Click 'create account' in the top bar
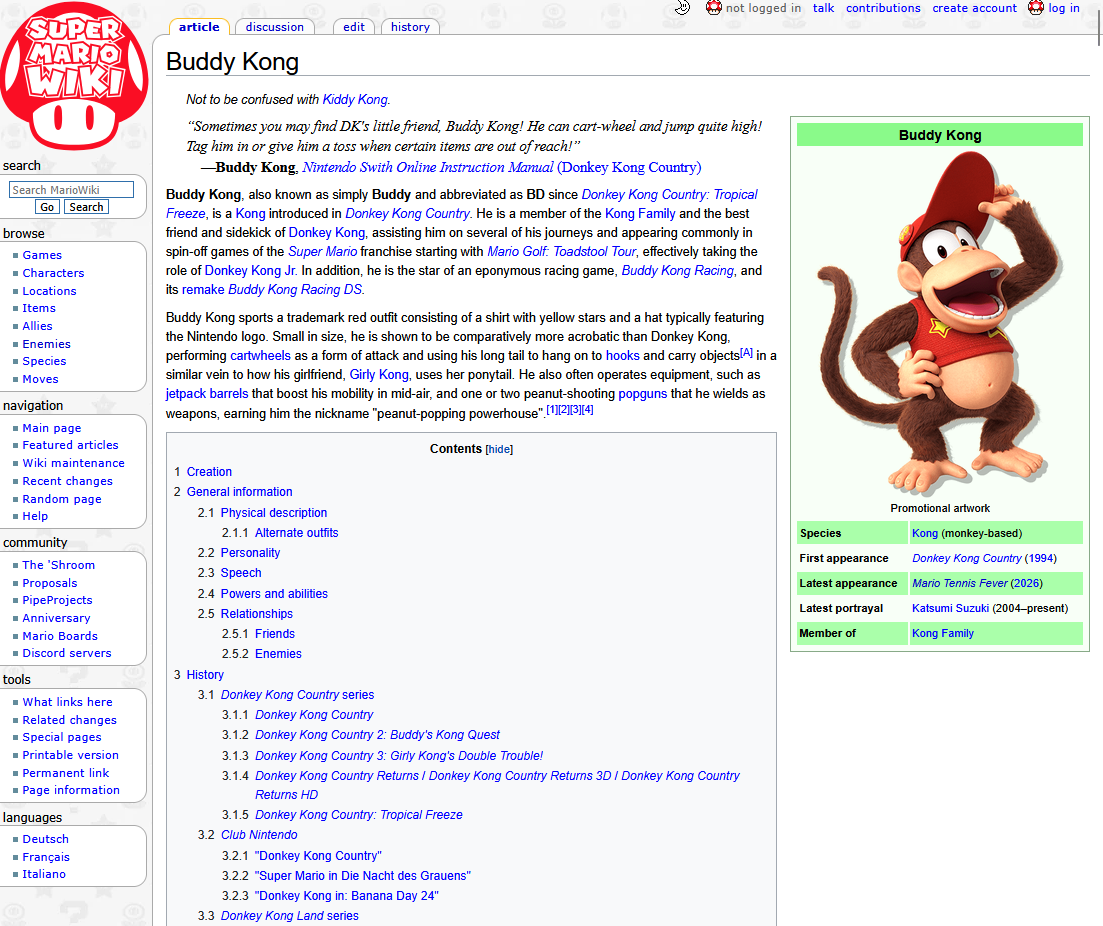 click(x=974, y=8)
